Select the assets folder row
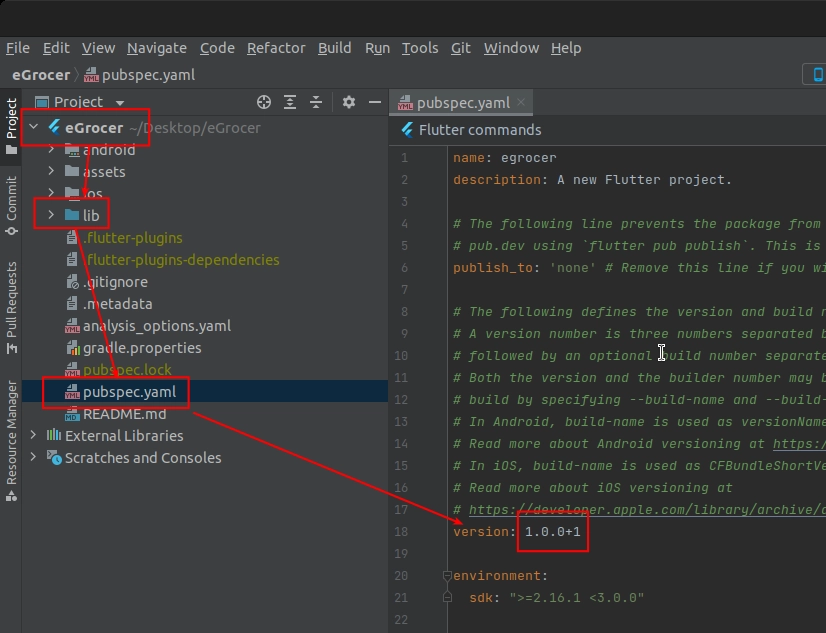 pyautogui.click(x=205, y=172)
